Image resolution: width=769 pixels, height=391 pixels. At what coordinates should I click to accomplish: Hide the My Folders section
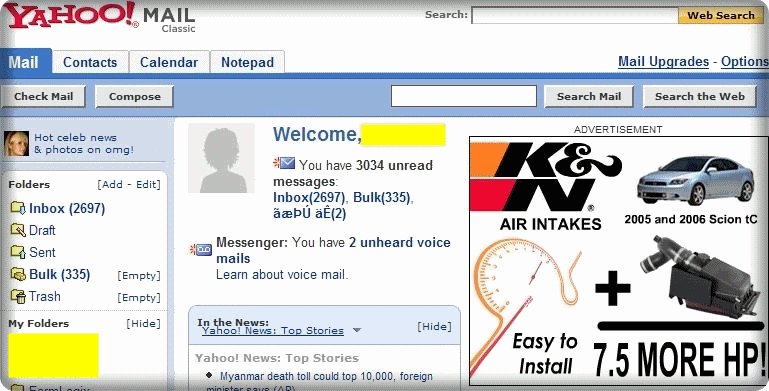point(143,324)
